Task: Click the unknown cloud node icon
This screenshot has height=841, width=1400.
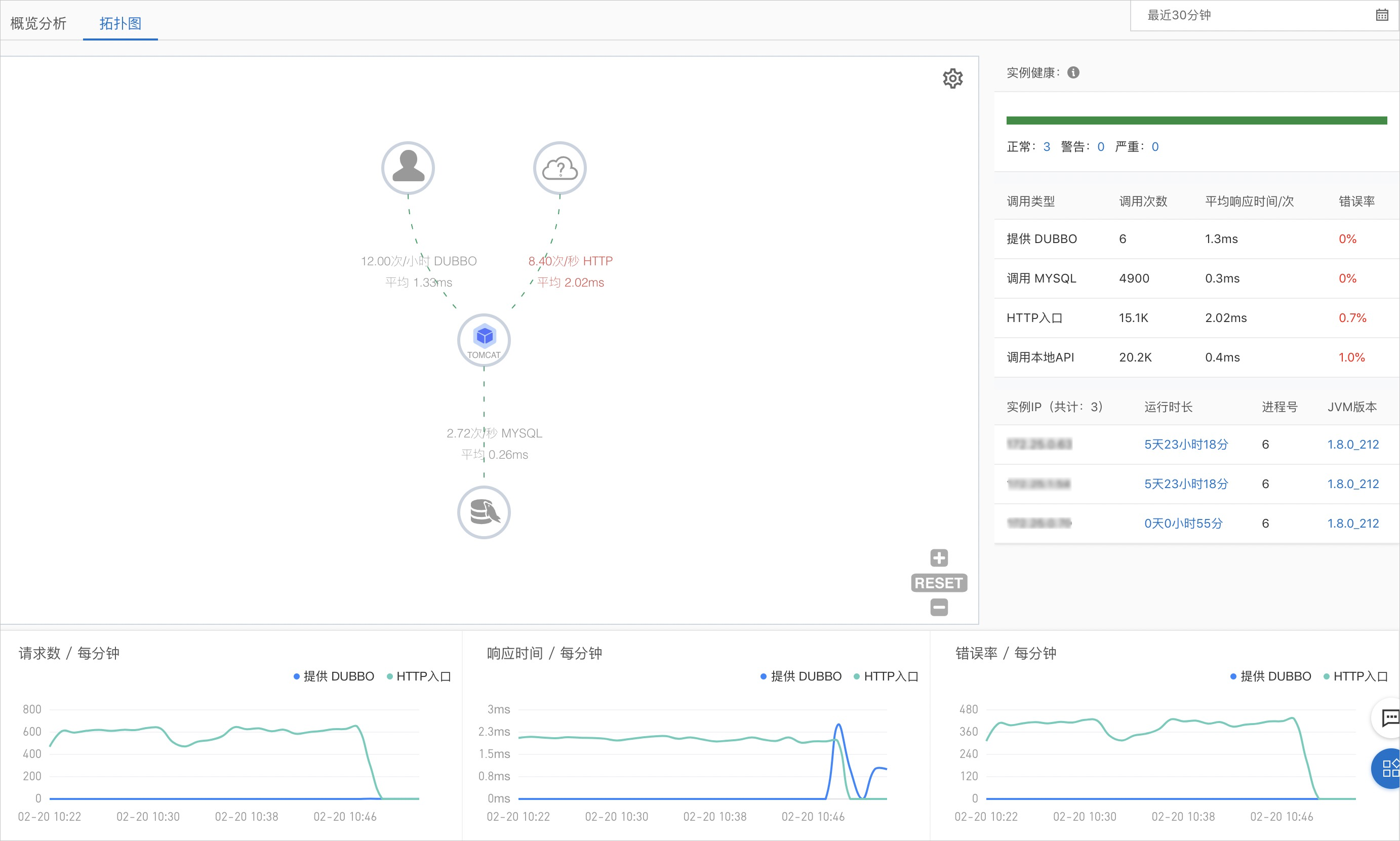Action: pos(560,168)
